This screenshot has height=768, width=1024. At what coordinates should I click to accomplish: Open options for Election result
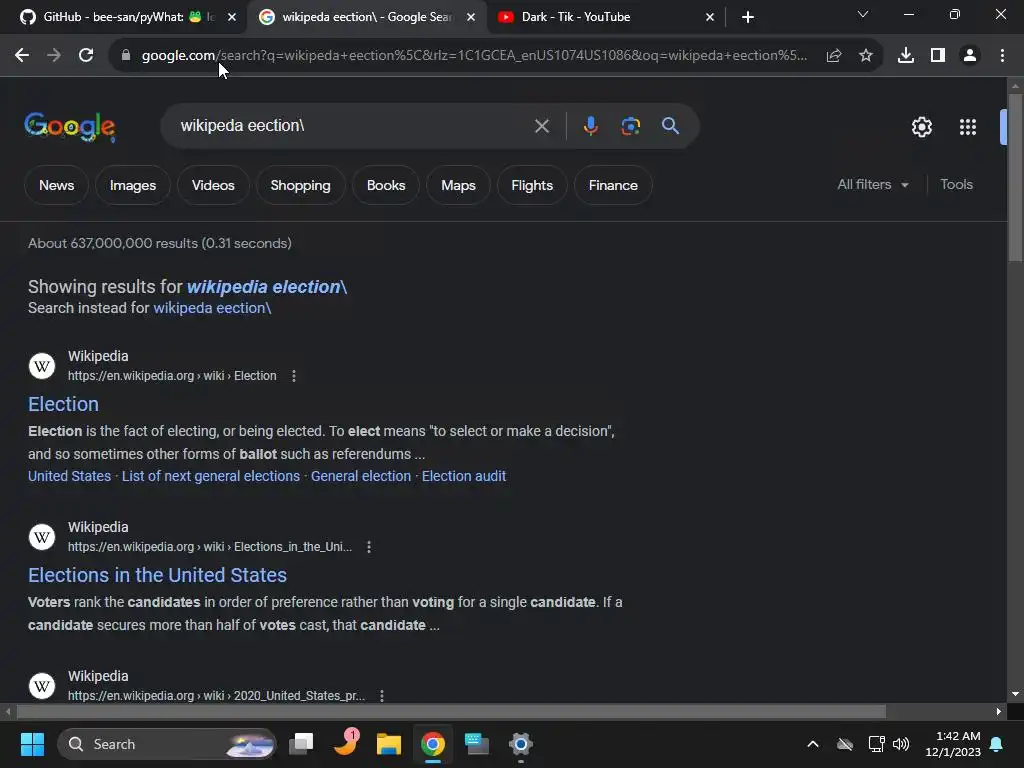point(294,376)
